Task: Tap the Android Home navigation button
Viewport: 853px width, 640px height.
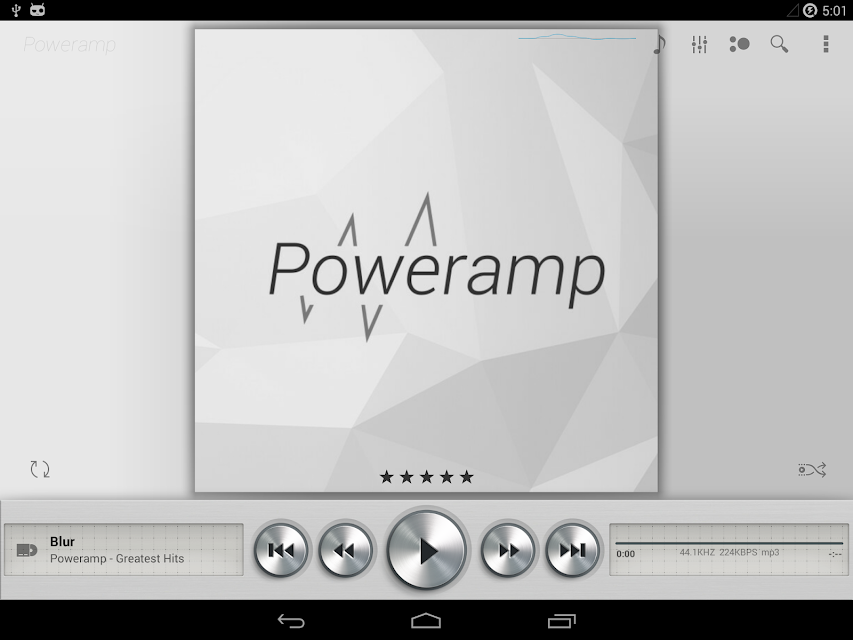Action: [x=426, y=620]
